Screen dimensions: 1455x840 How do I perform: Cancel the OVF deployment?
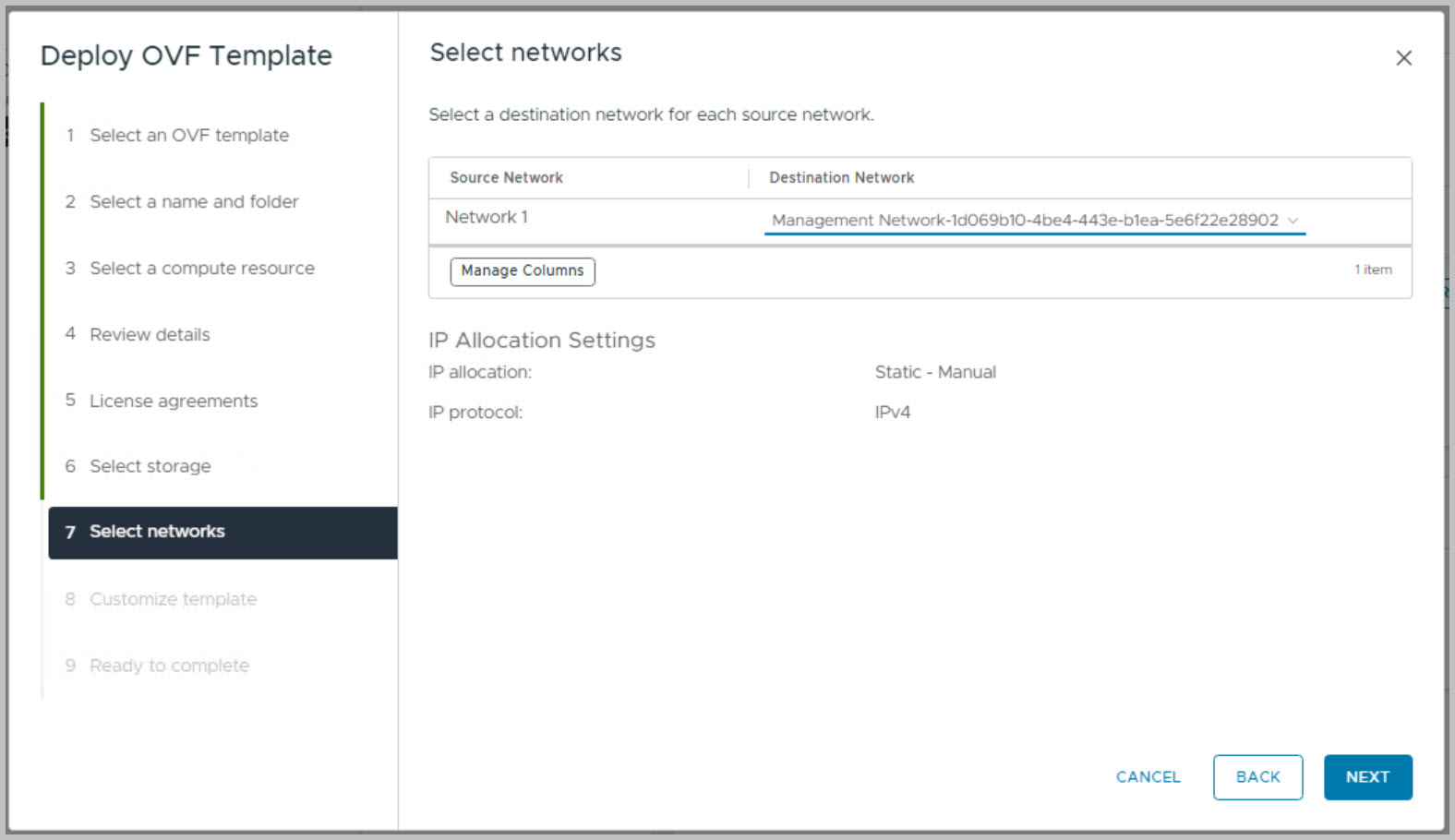pos(1148,777)
